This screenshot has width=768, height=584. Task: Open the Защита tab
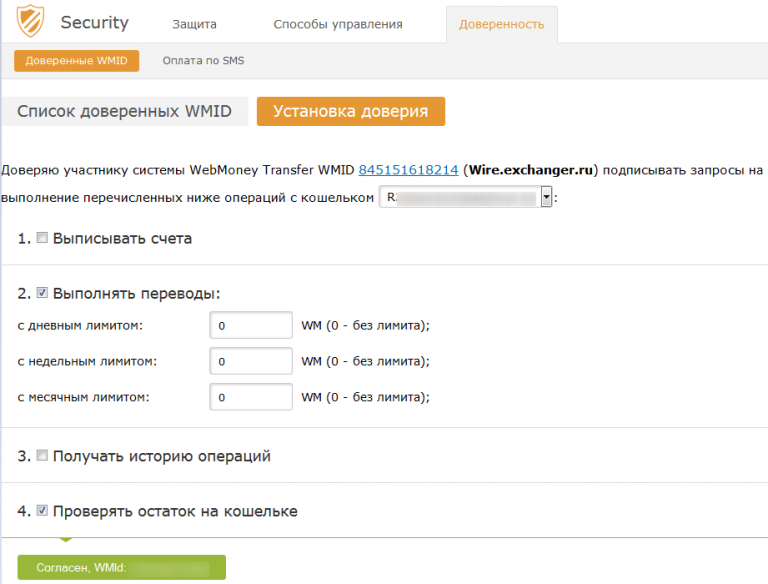pyautogui.click(x=194, y=24)
